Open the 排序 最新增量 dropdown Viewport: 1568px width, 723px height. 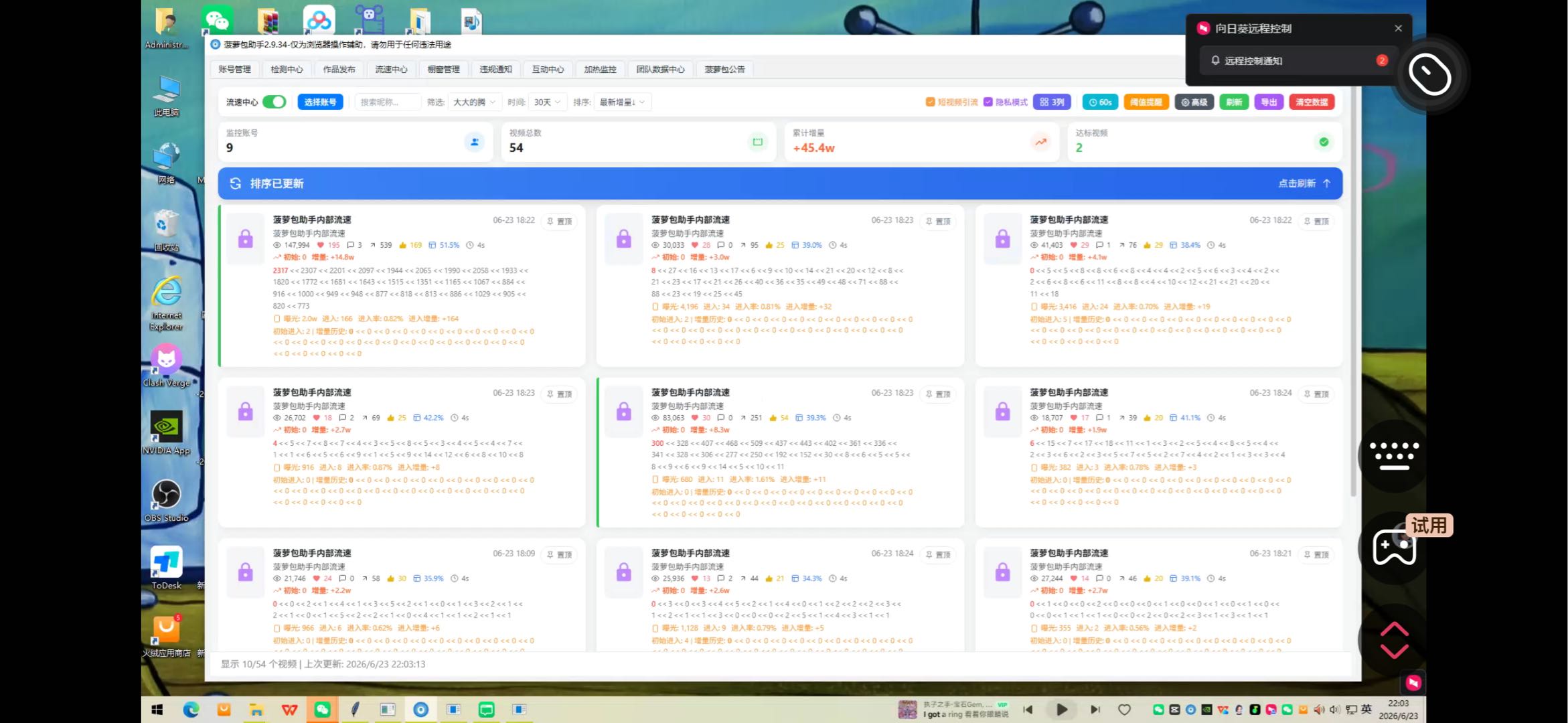(x=622, y=102)
